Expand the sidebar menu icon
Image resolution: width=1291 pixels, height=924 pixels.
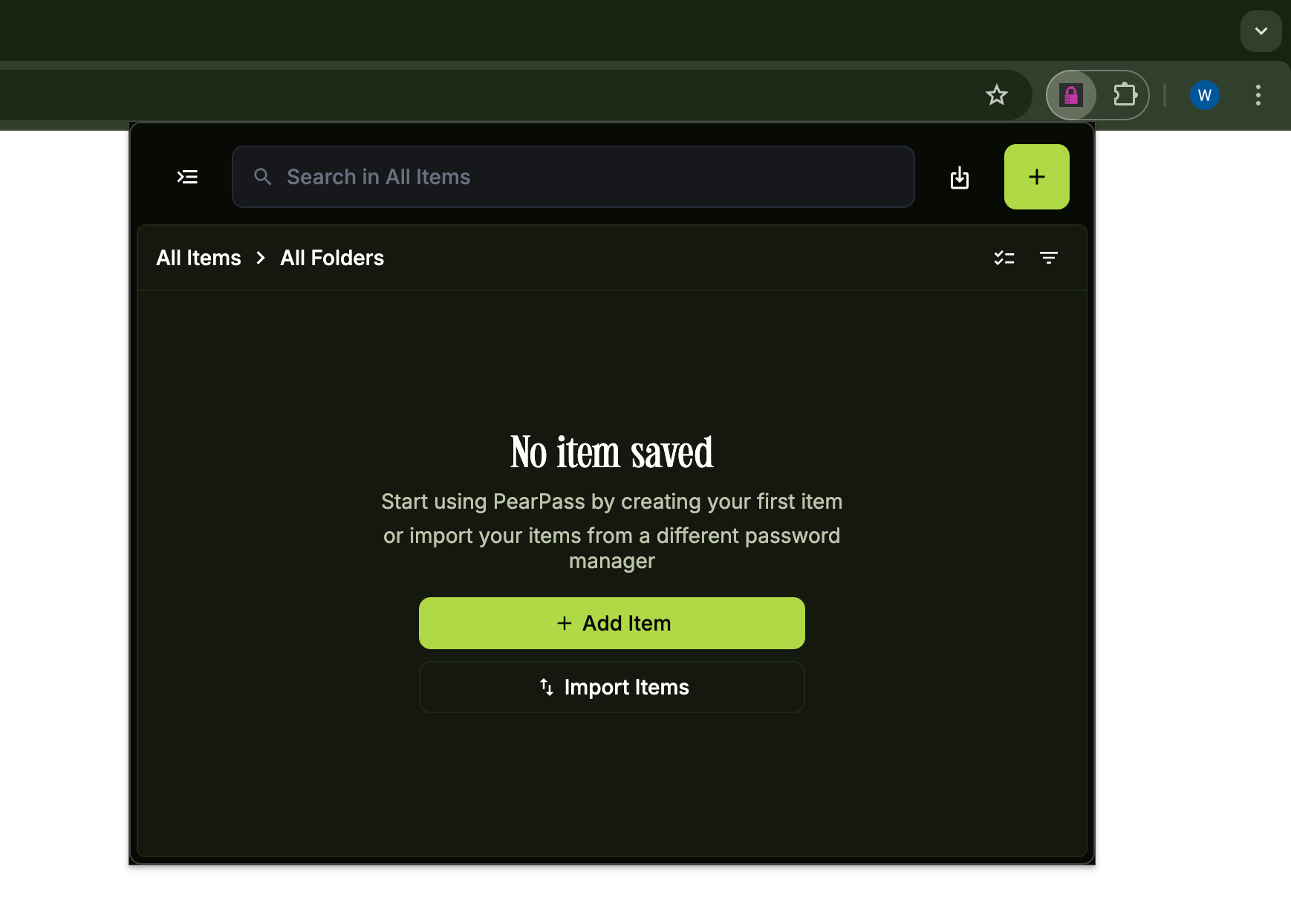coord(187,177)
